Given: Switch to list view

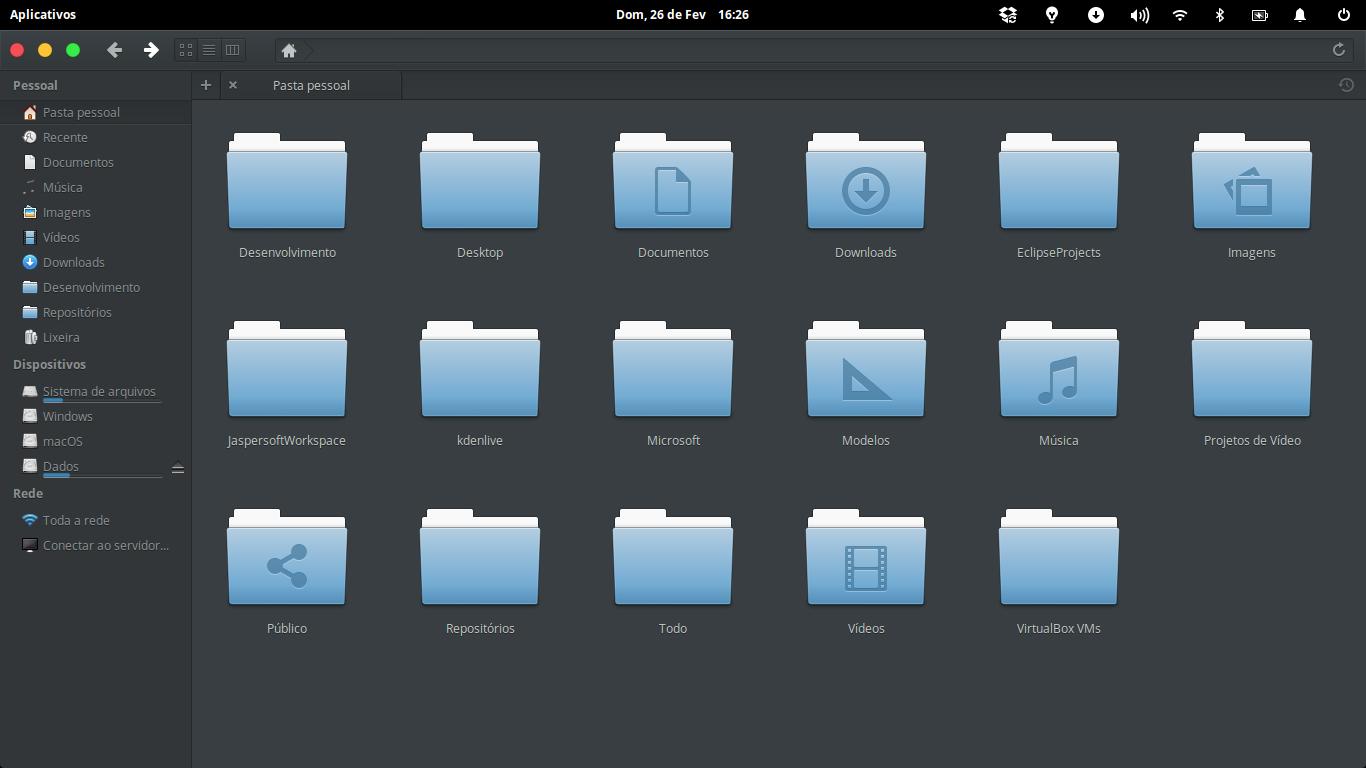Looking at the screenshot, I should (x=209, y=50).
